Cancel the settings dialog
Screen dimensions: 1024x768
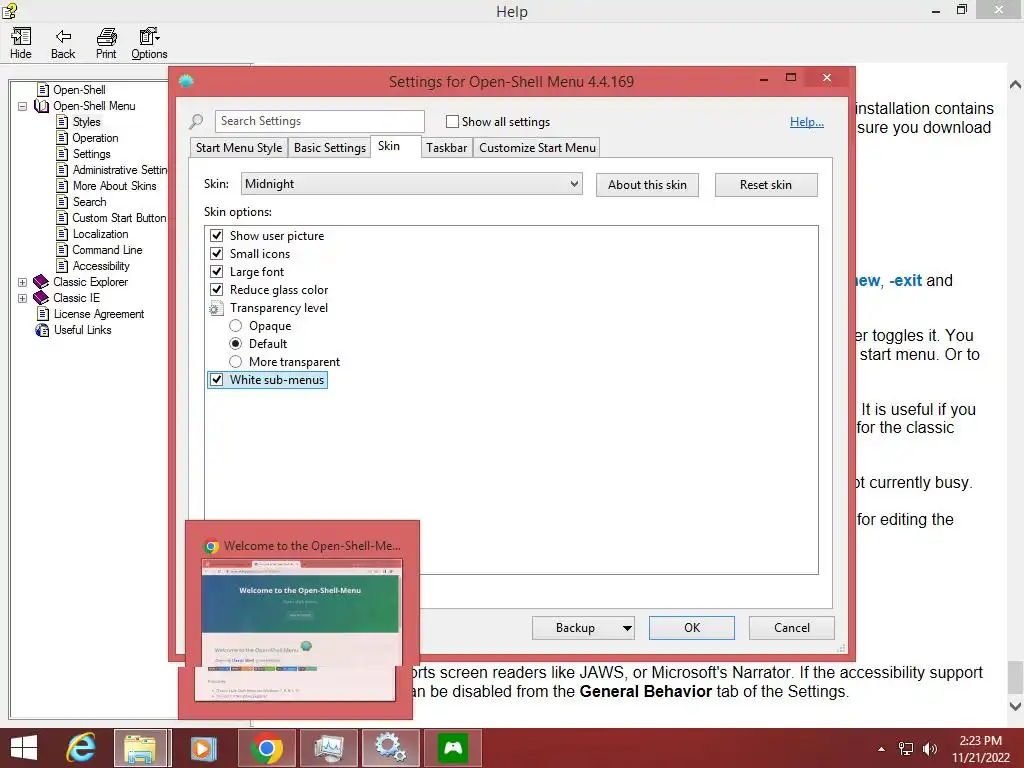click(792, 628)
